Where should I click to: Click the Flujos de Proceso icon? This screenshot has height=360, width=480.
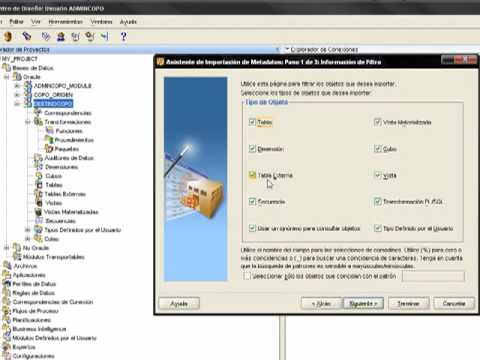click(x=7, y=311)
